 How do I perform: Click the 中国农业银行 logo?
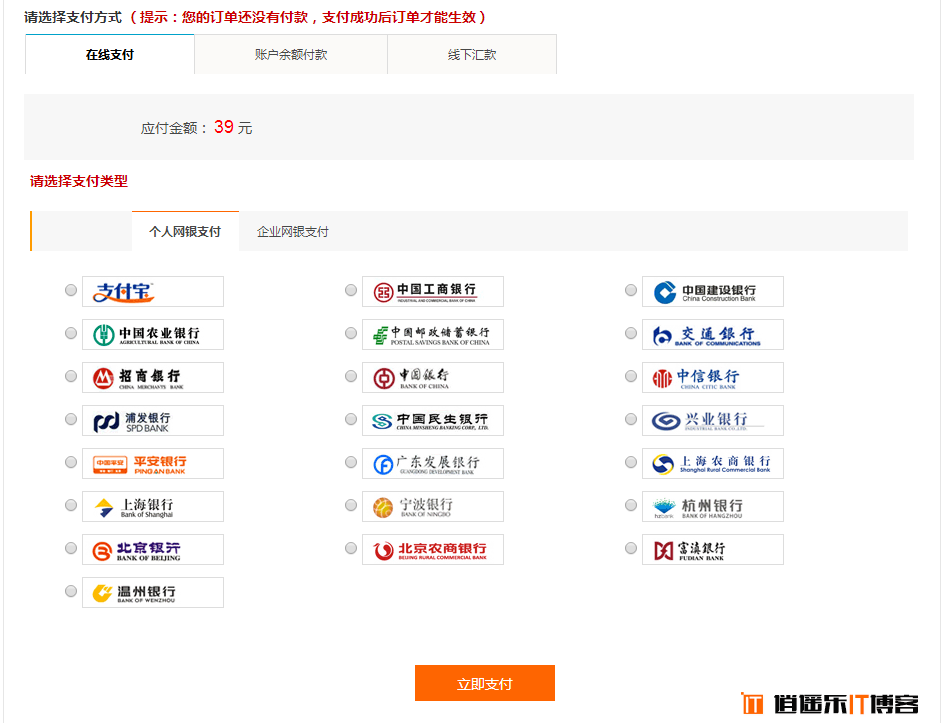(153, 335)
